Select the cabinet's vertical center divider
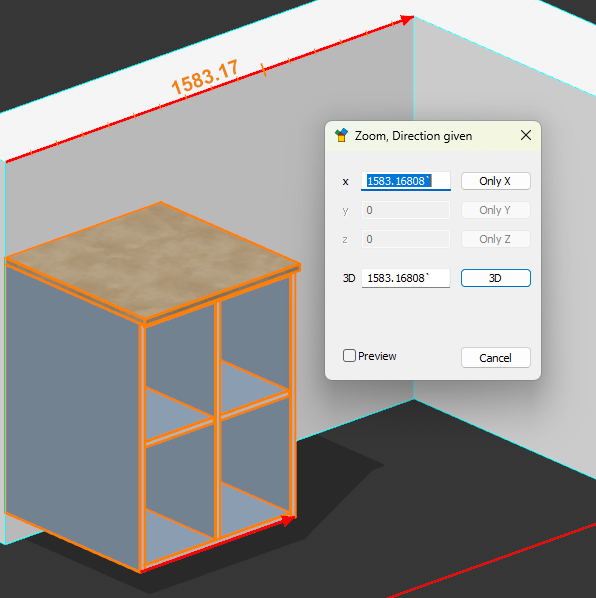 coord(217,420)
